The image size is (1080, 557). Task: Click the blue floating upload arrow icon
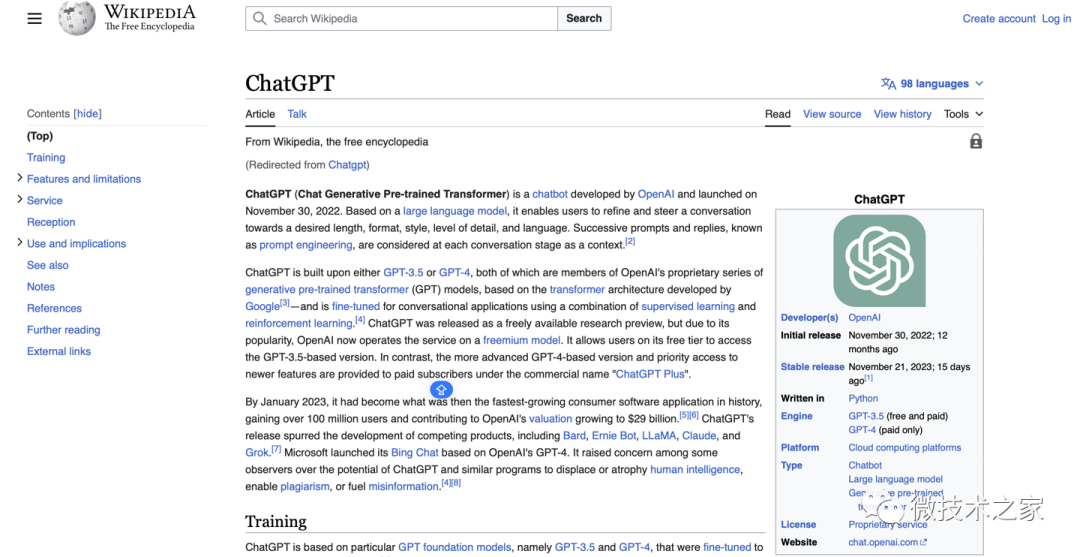(x=442, y=390)
